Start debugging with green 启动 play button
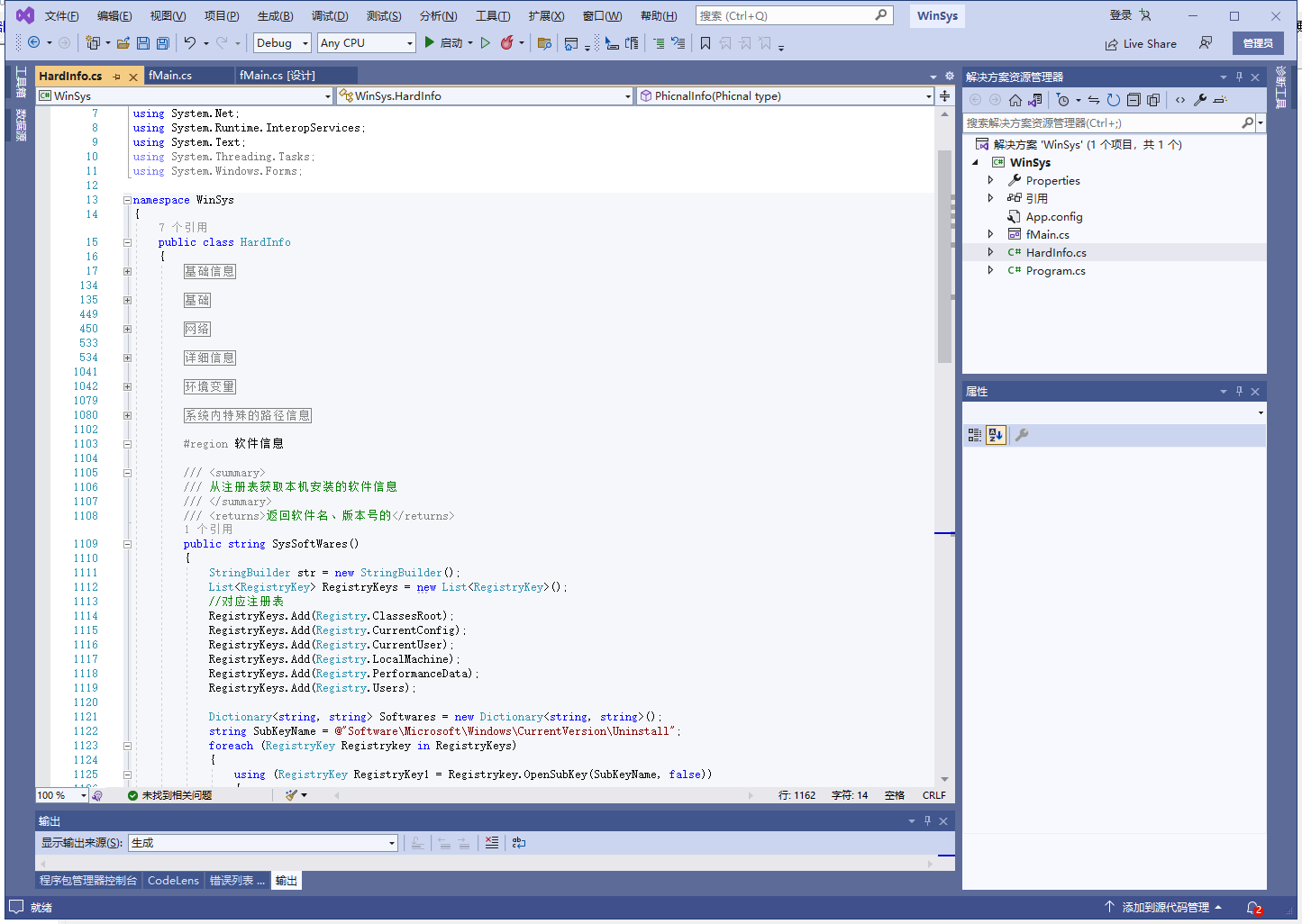This screenshot has height=924, width=1302. [x=443, y=42]
